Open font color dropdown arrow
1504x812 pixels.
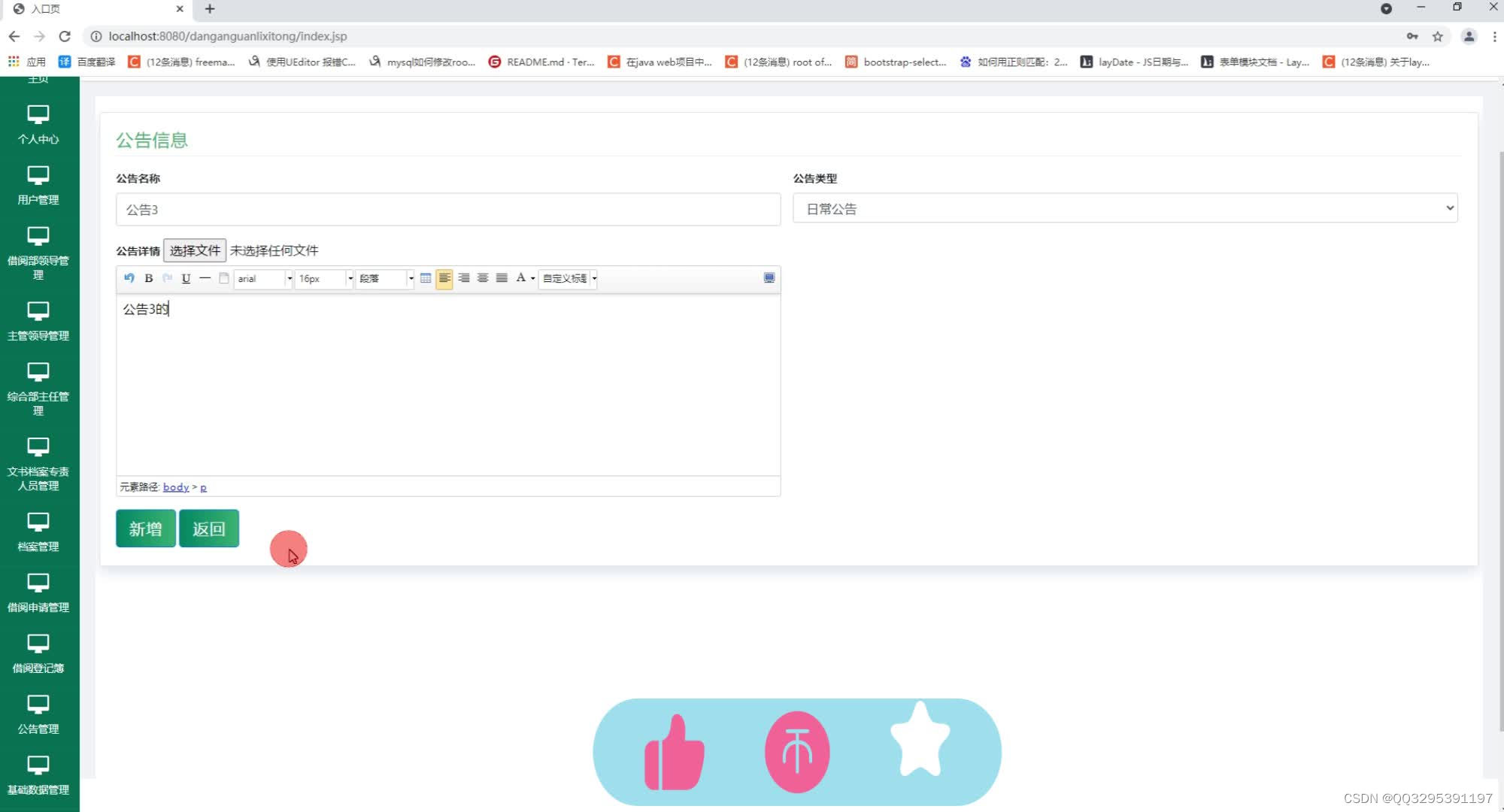[533, 278]
